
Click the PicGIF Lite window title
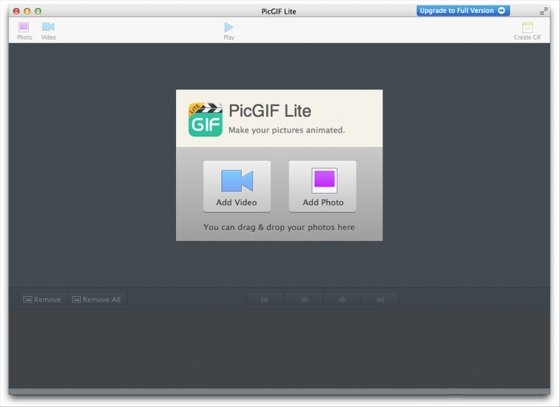pyautogui.click(x=279, y=11)
